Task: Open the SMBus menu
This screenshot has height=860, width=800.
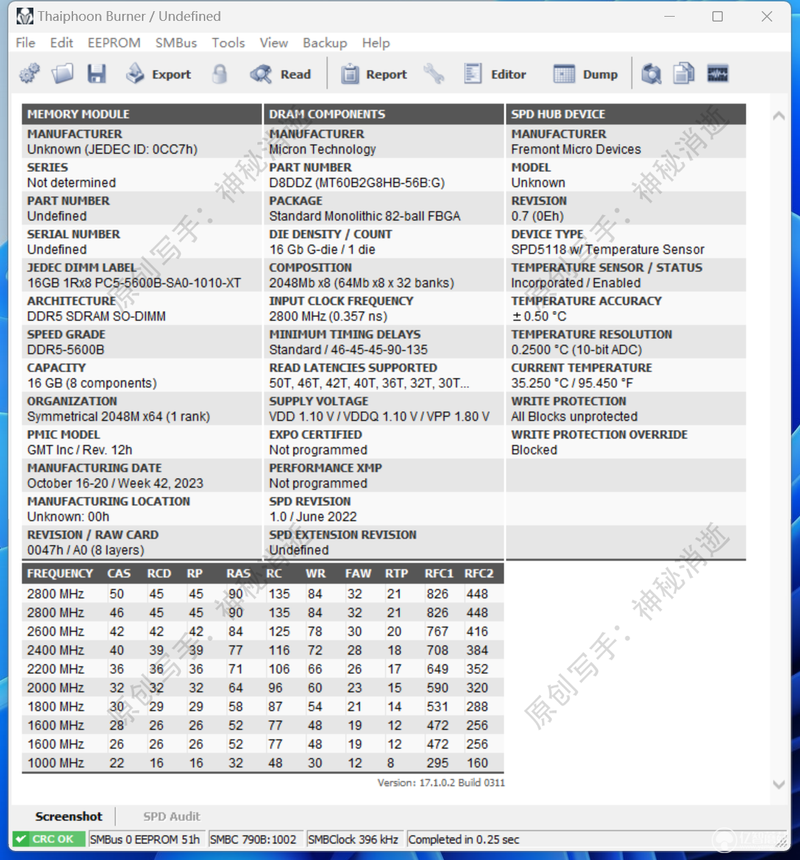Action: click(x=176, y=43)
